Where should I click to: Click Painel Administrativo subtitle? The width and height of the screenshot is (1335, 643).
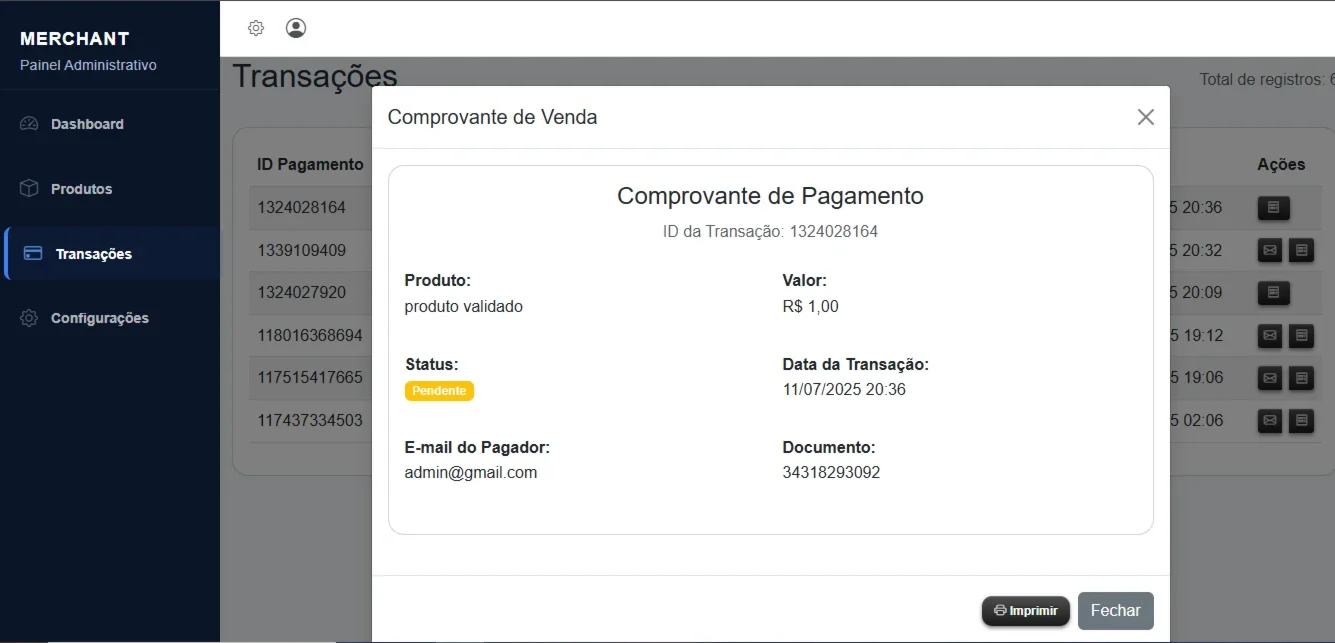[88, 65]
